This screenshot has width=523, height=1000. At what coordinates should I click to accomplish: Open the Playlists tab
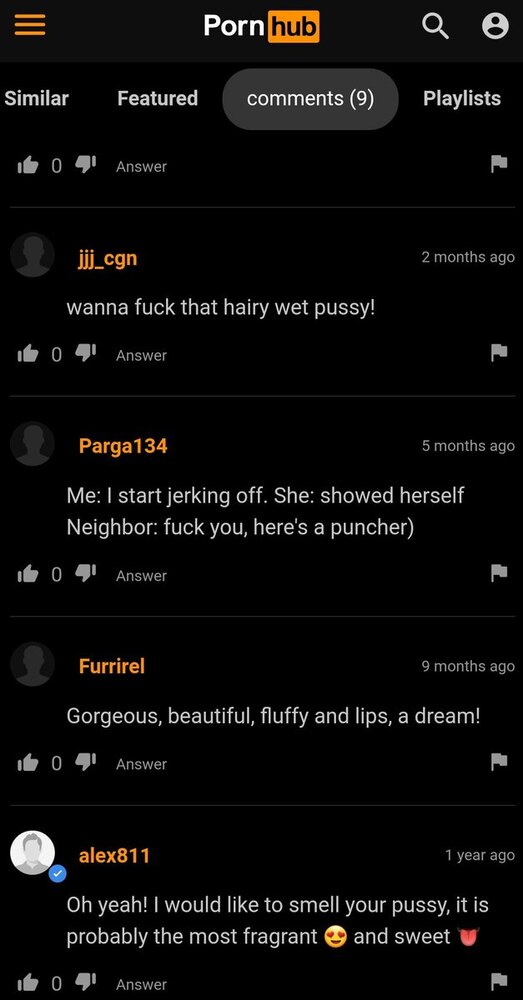point(462,99)
